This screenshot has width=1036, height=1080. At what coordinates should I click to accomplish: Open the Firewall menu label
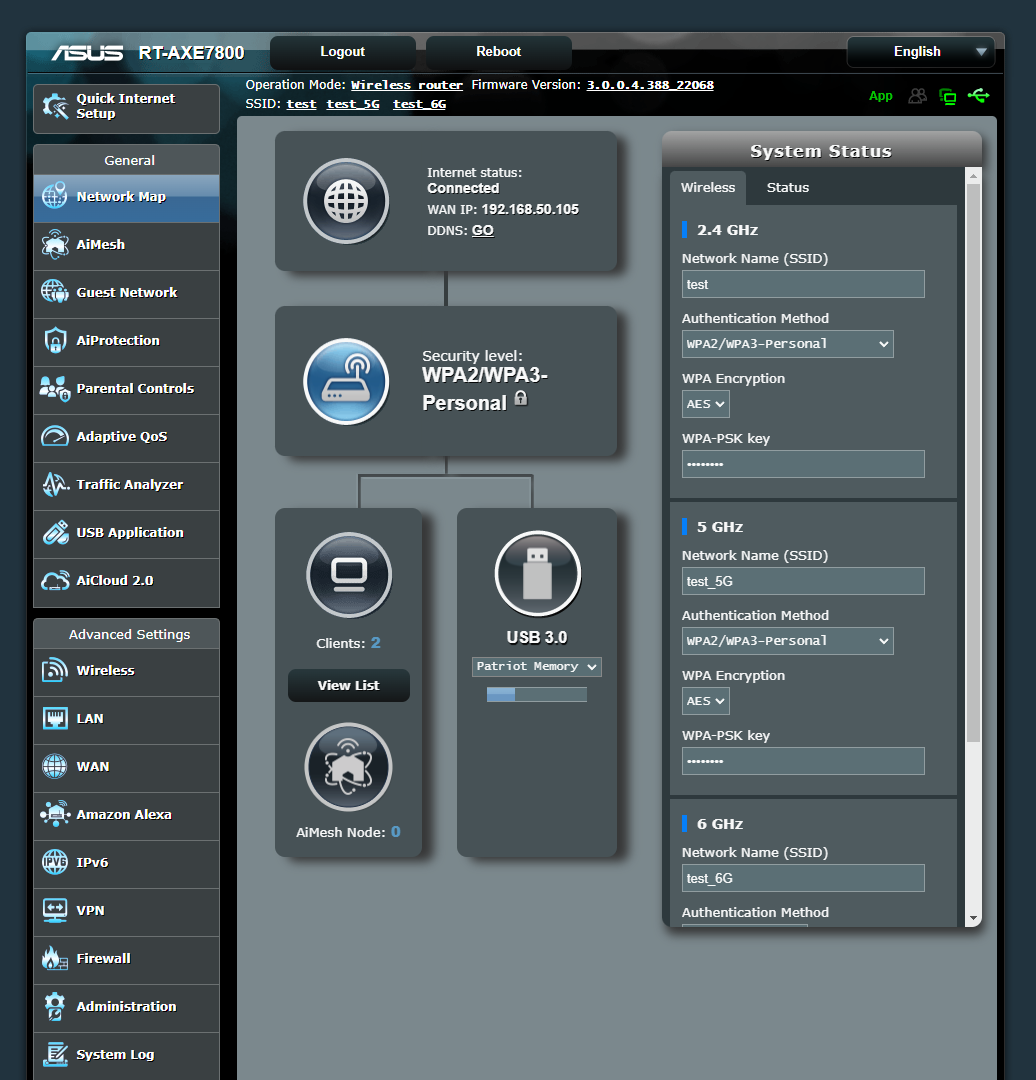pyautogui.click(x=103, y=958)
